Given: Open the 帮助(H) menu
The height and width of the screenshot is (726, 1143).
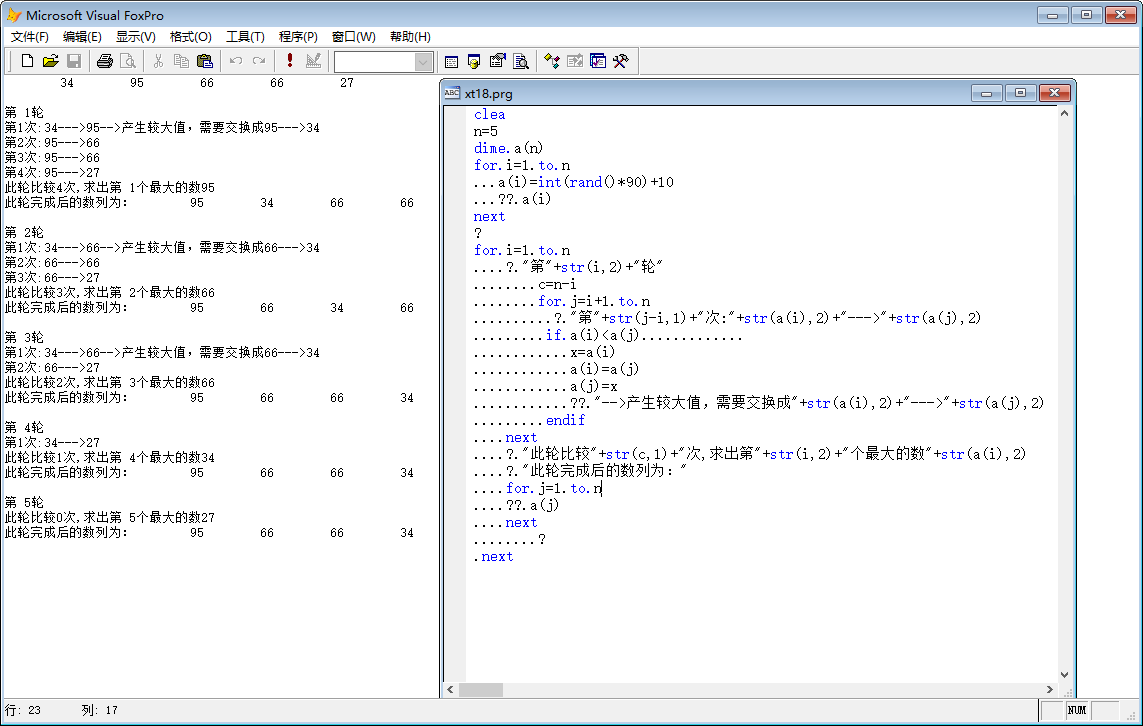Looking at the screenshot, I should [x=410, y=36].
